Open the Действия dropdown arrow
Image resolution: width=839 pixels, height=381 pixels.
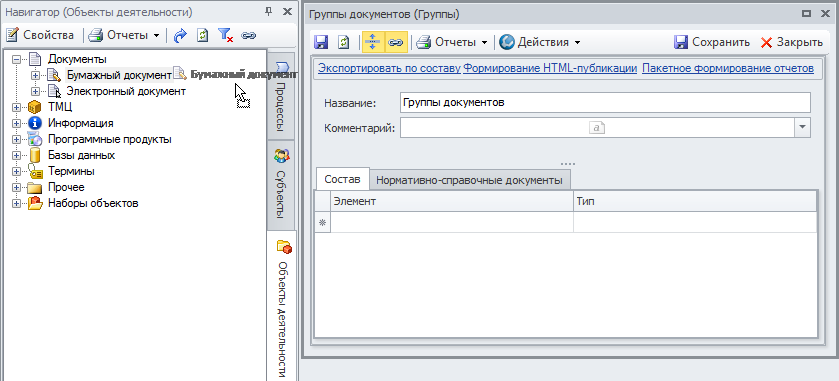(x=577, y=42)
